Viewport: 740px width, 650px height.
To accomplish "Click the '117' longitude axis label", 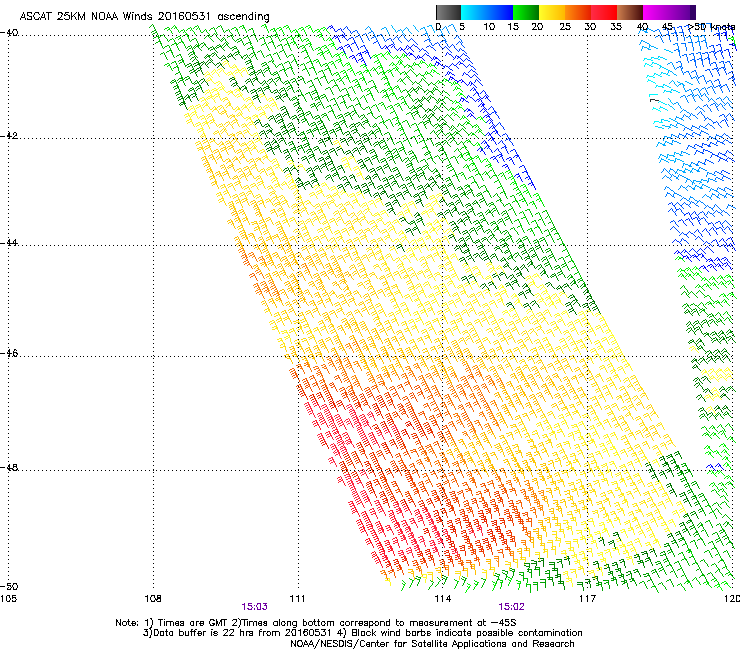I will pos(587,599).
